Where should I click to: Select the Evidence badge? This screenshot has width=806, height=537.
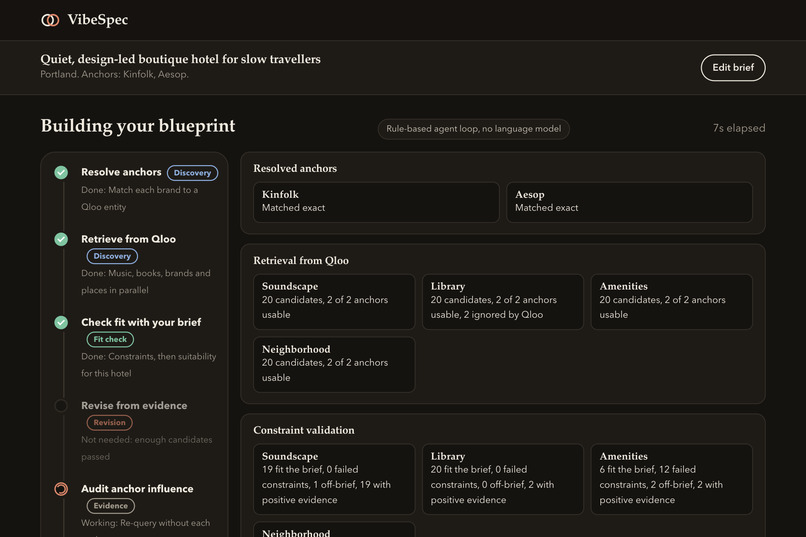[x=111, y=506]
